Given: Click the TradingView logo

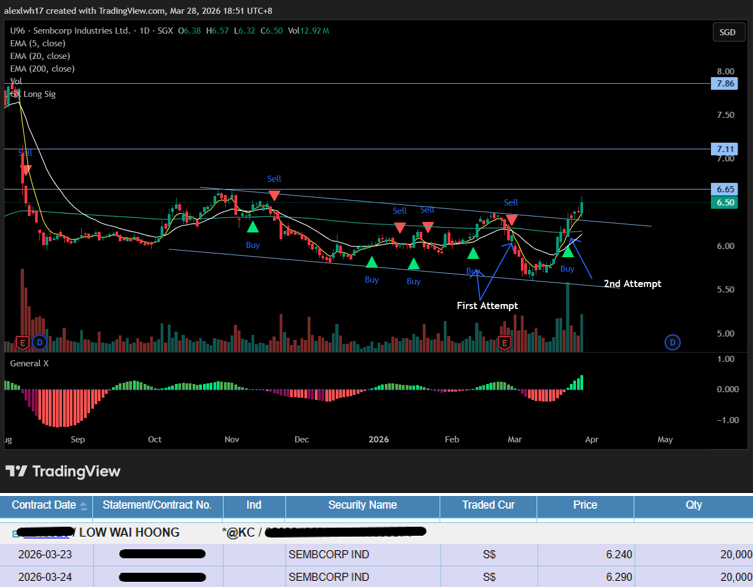Looking at the screenshot, I should click(62, 471).
